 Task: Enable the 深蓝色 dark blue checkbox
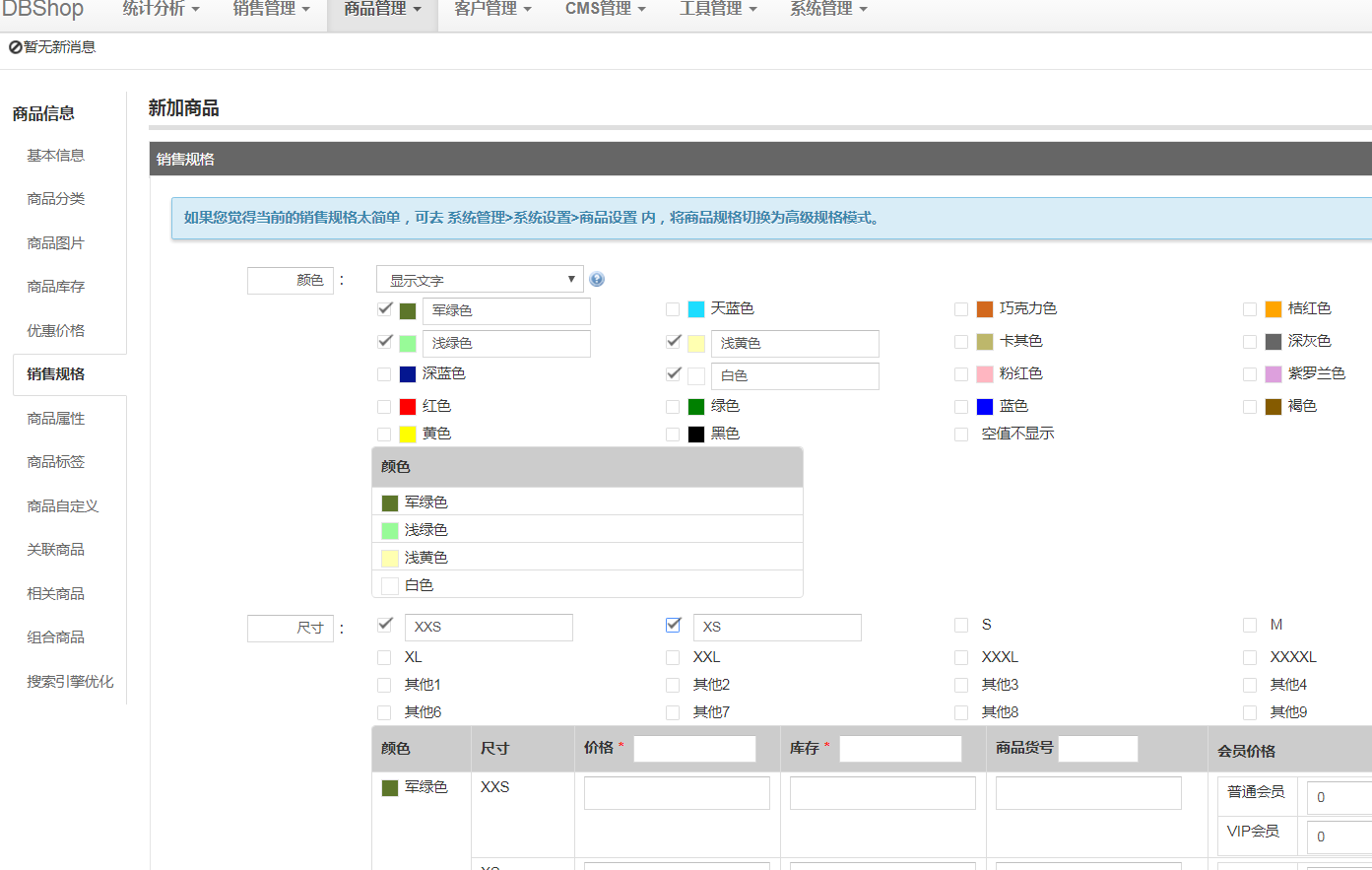tap(384, 374)
